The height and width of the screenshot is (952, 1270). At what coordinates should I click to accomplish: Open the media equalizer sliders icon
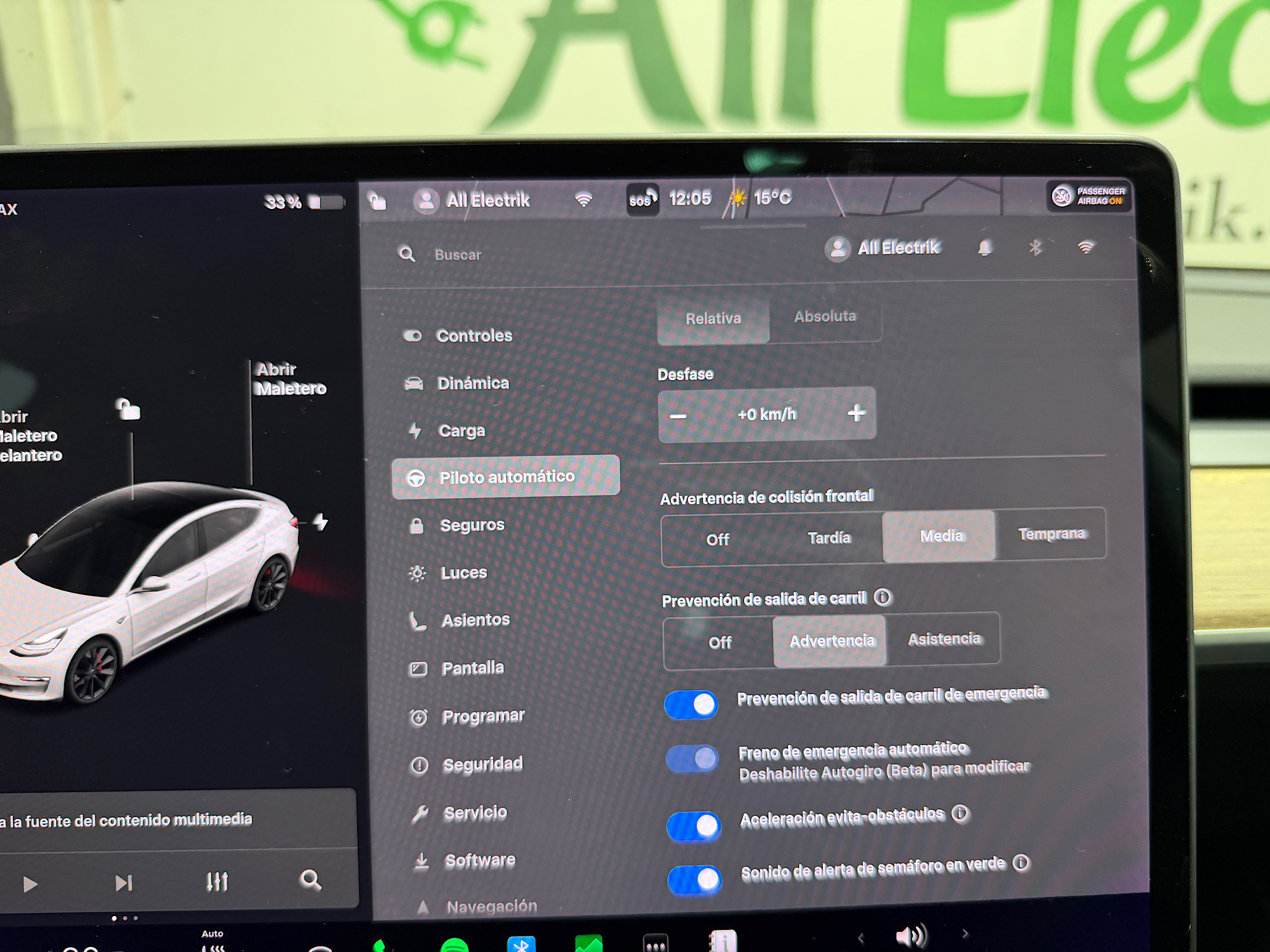(x=217, y=881)
